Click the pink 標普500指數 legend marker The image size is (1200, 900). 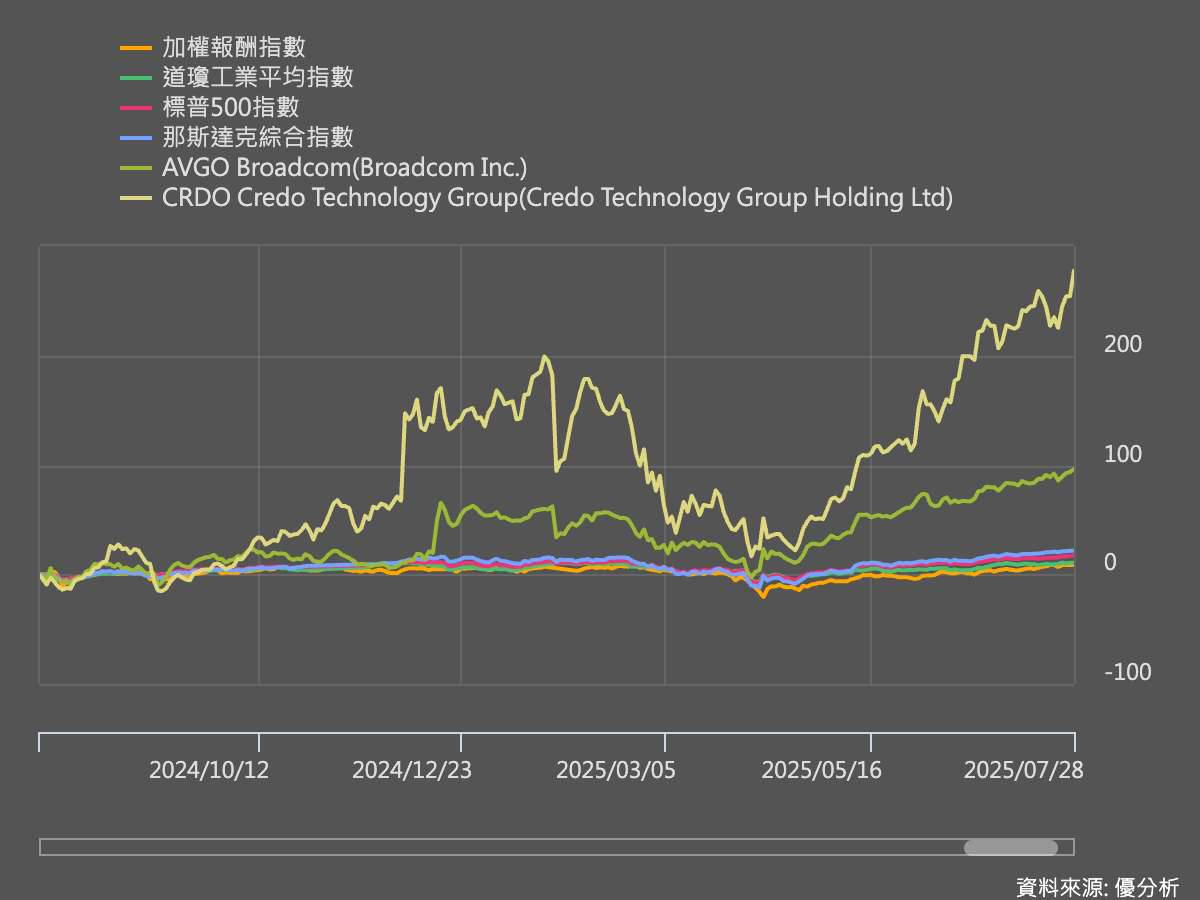tap(136, 108)
